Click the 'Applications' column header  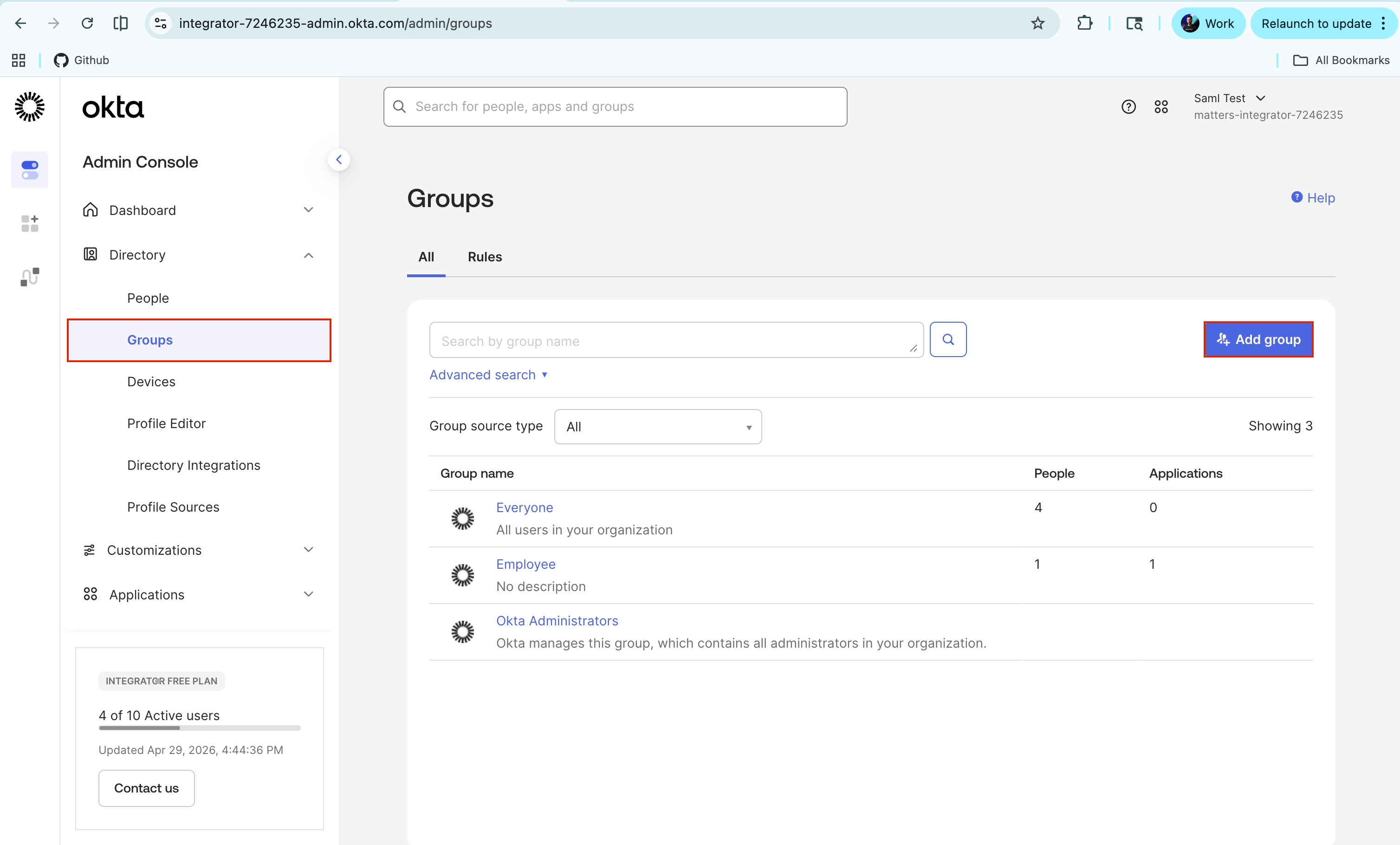point(1186,474)
